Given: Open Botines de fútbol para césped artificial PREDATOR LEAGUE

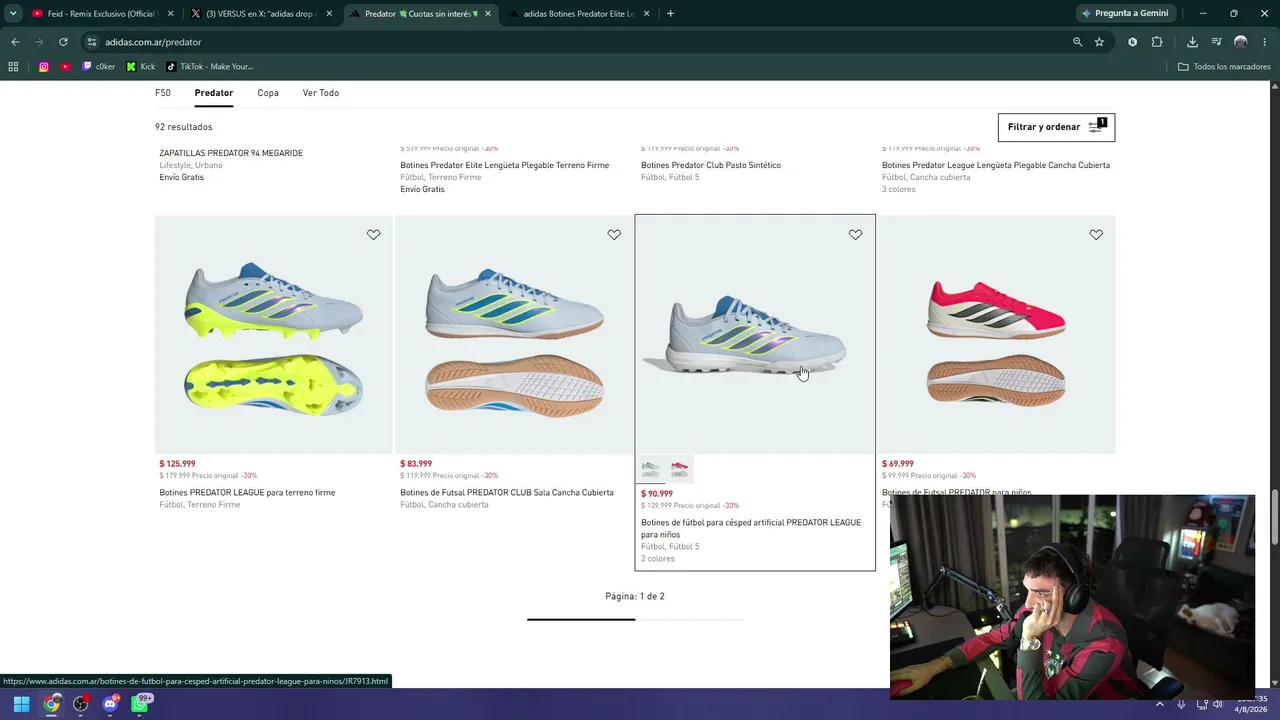Looking at the screenshot, I should tap(751, 528).
